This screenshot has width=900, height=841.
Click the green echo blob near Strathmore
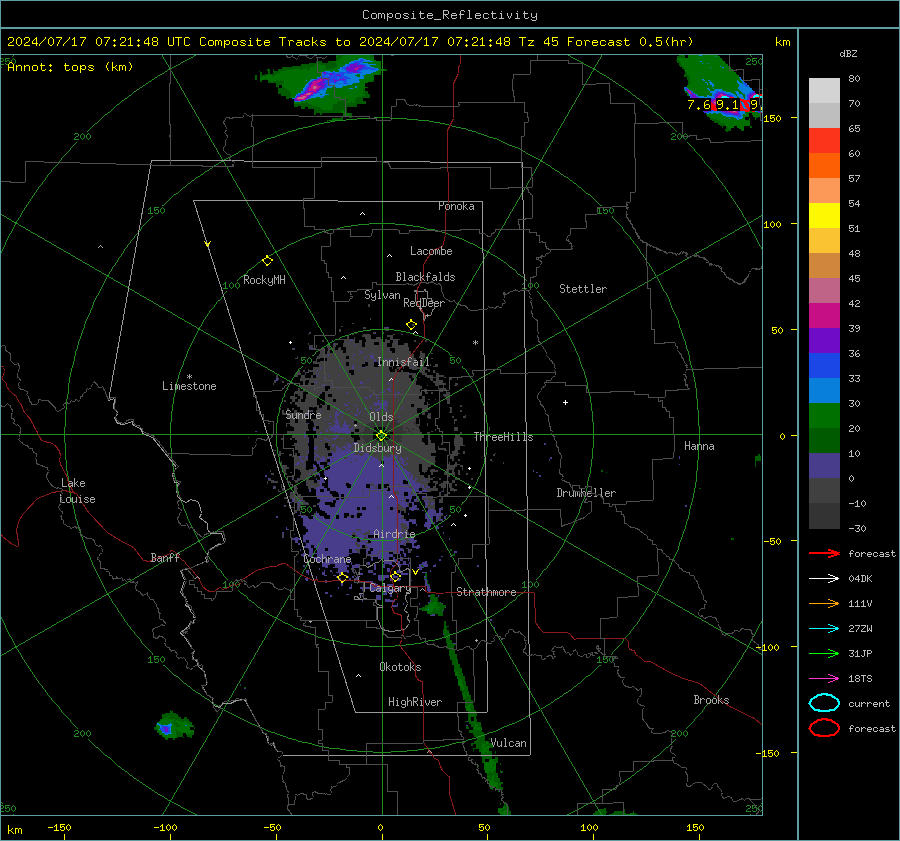click(433, 606)
